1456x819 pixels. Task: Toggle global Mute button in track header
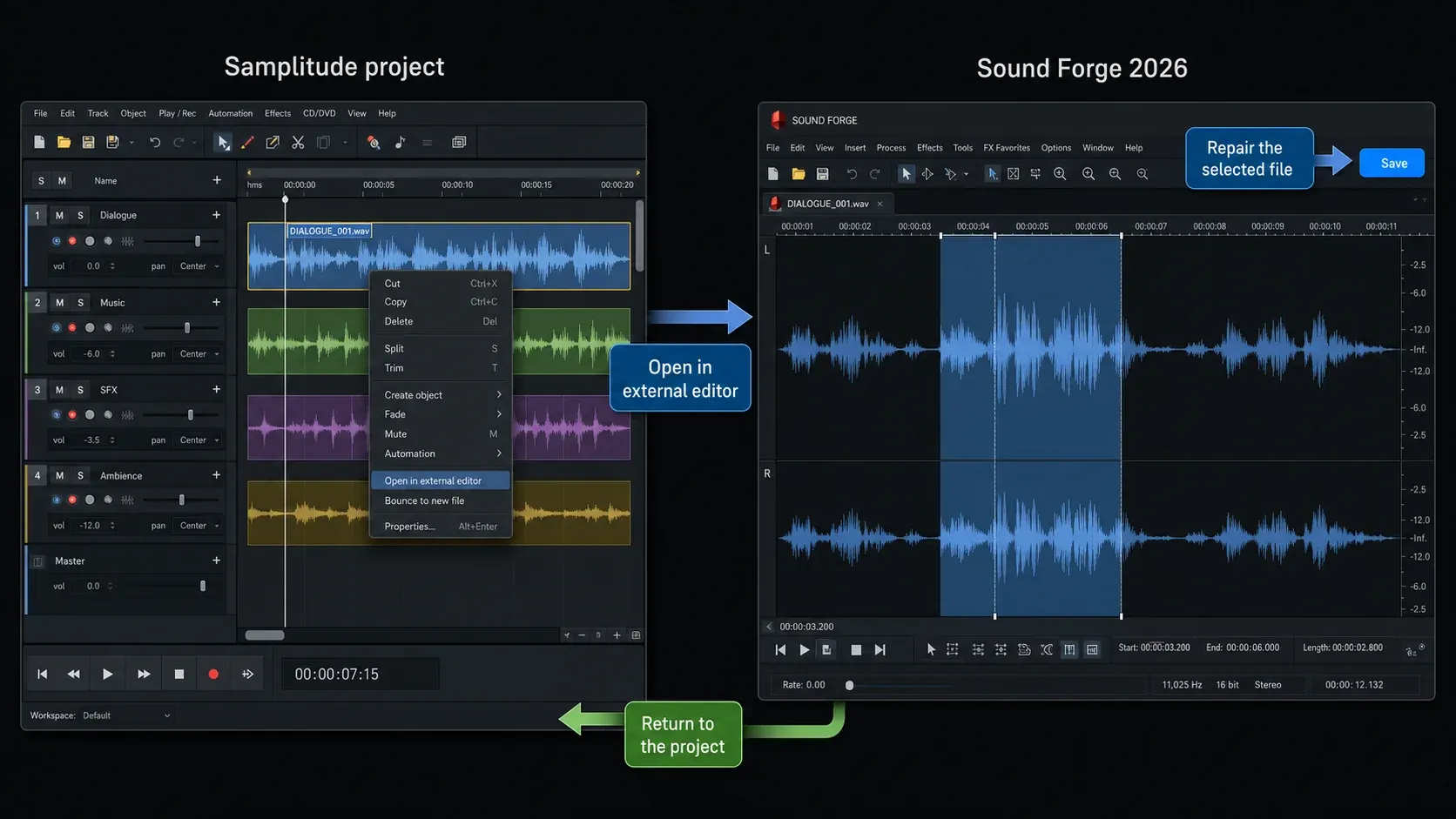[62, 181]
